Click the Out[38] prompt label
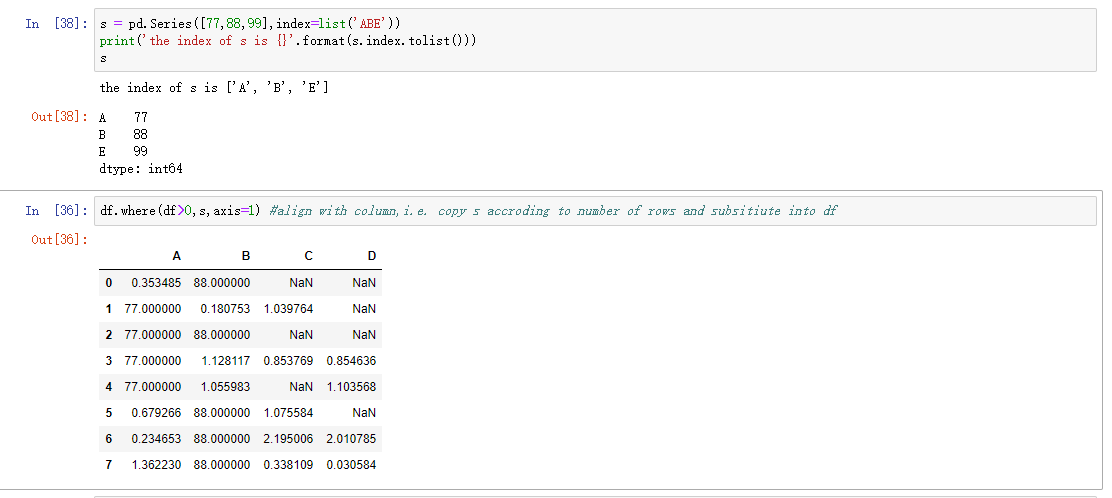The image size is (1112, 498). pyautogui.click(x=60, y=117)
